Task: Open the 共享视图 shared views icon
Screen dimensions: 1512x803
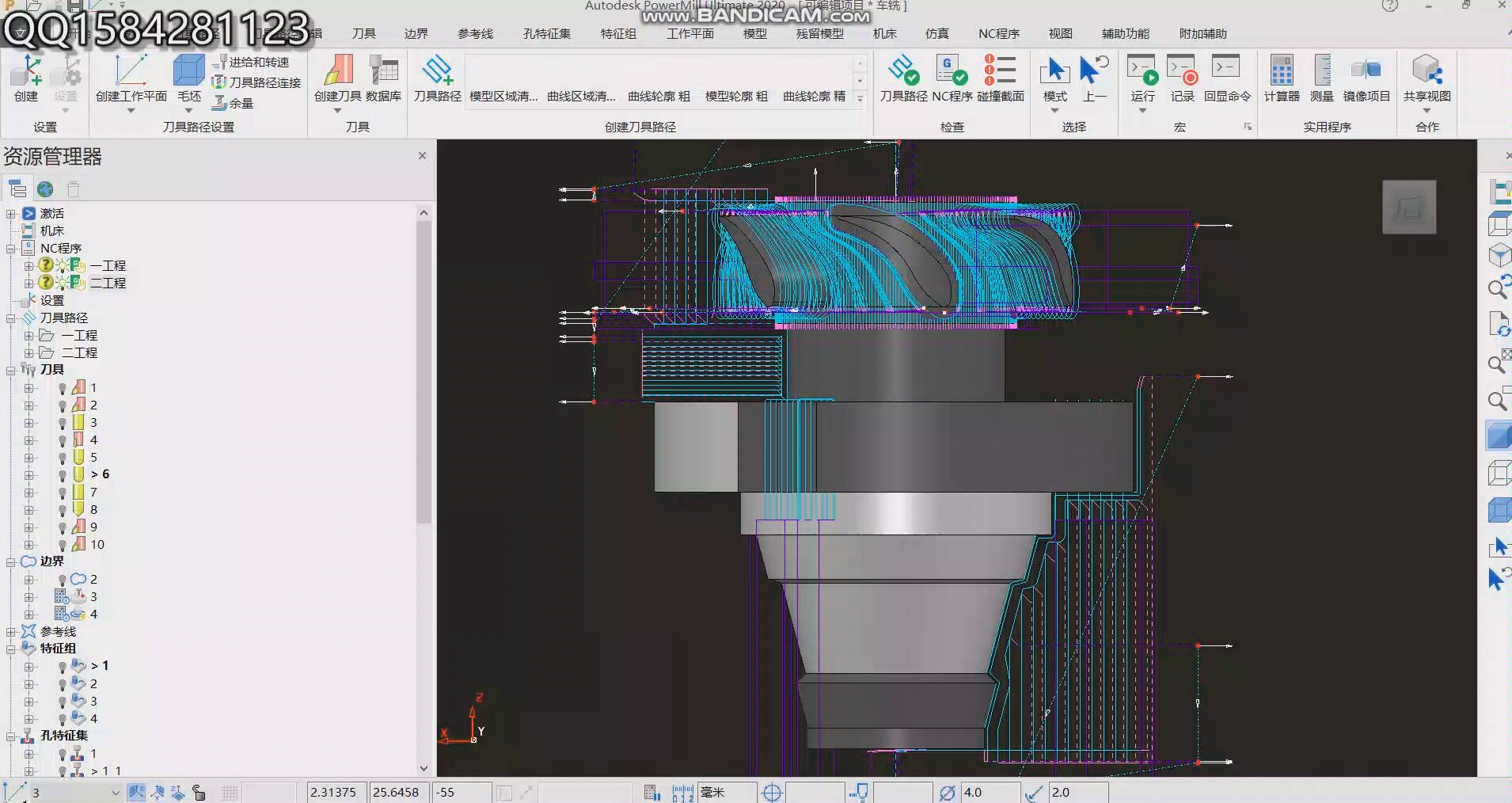Action: [1427, 78]
